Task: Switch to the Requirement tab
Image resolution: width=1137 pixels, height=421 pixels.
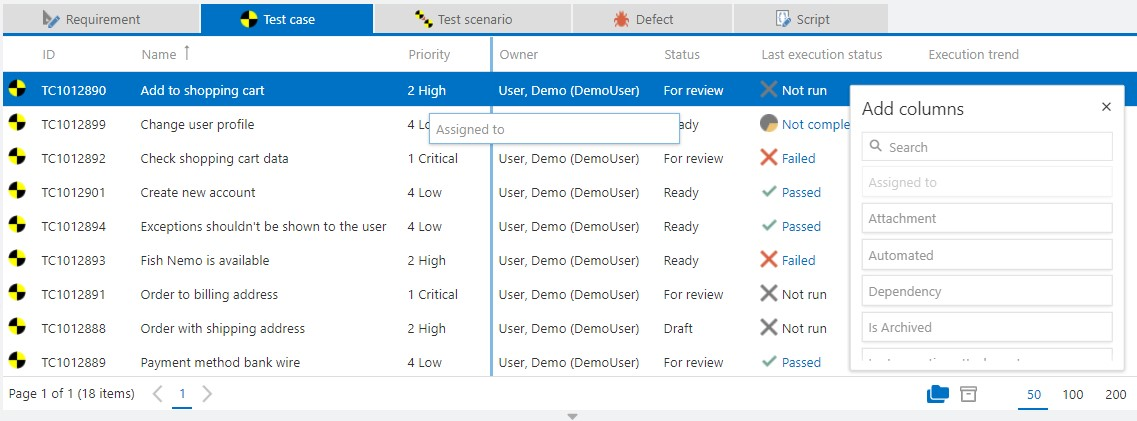Action: tap(92, 19)
